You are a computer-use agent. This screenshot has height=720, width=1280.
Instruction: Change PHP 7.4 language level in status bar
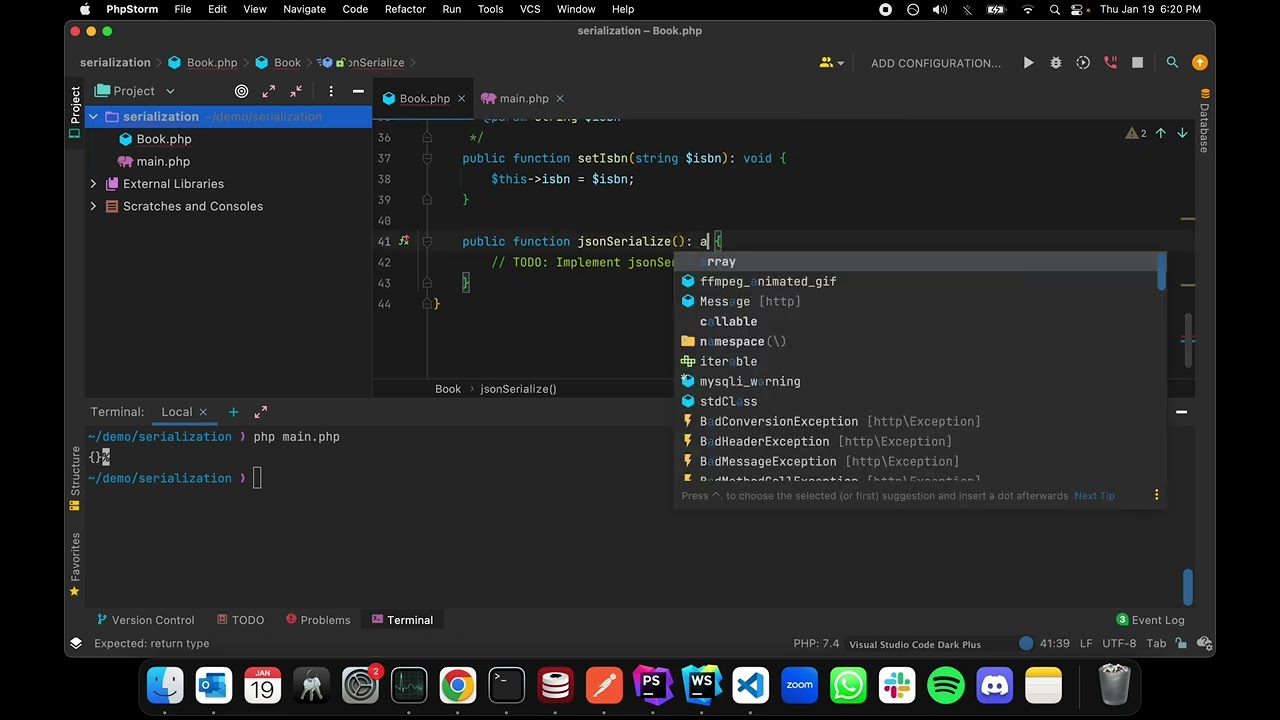[x=816, y=644]
